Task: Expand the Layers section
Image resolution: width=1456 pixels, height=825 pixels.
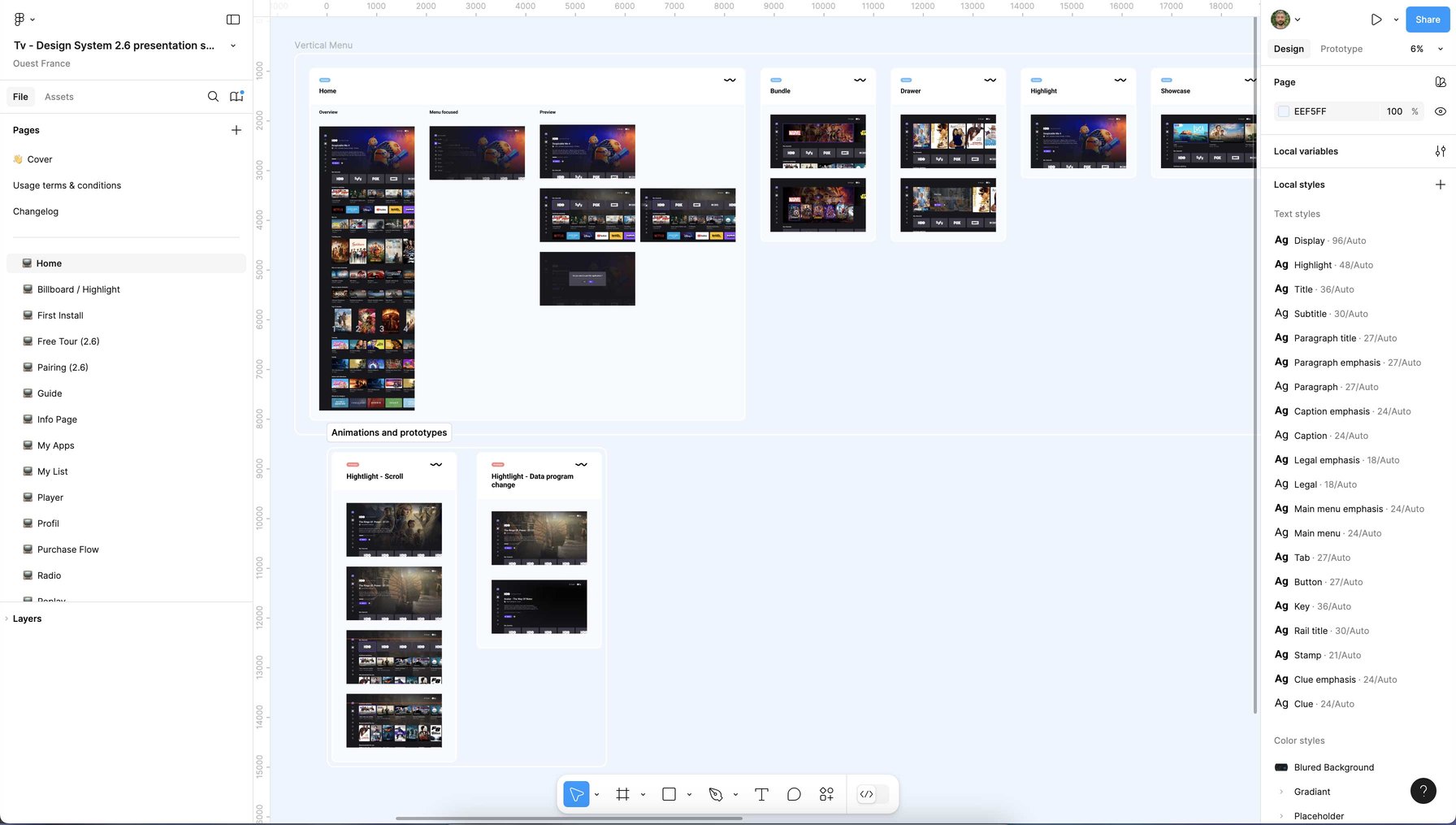Action: pyautogui.click(x=27, y=619)
